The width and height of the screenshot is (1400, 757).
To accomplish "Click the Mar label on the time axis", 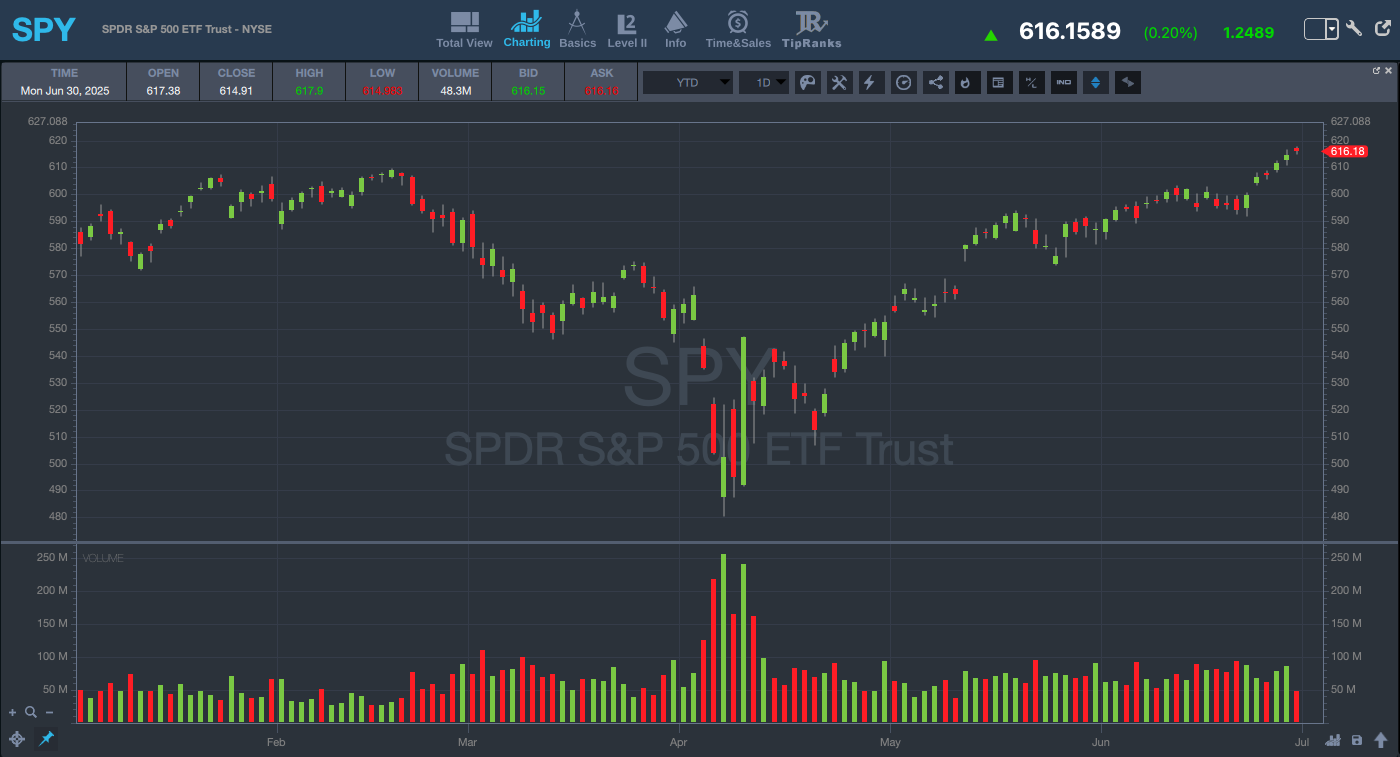I will (466, 742).
